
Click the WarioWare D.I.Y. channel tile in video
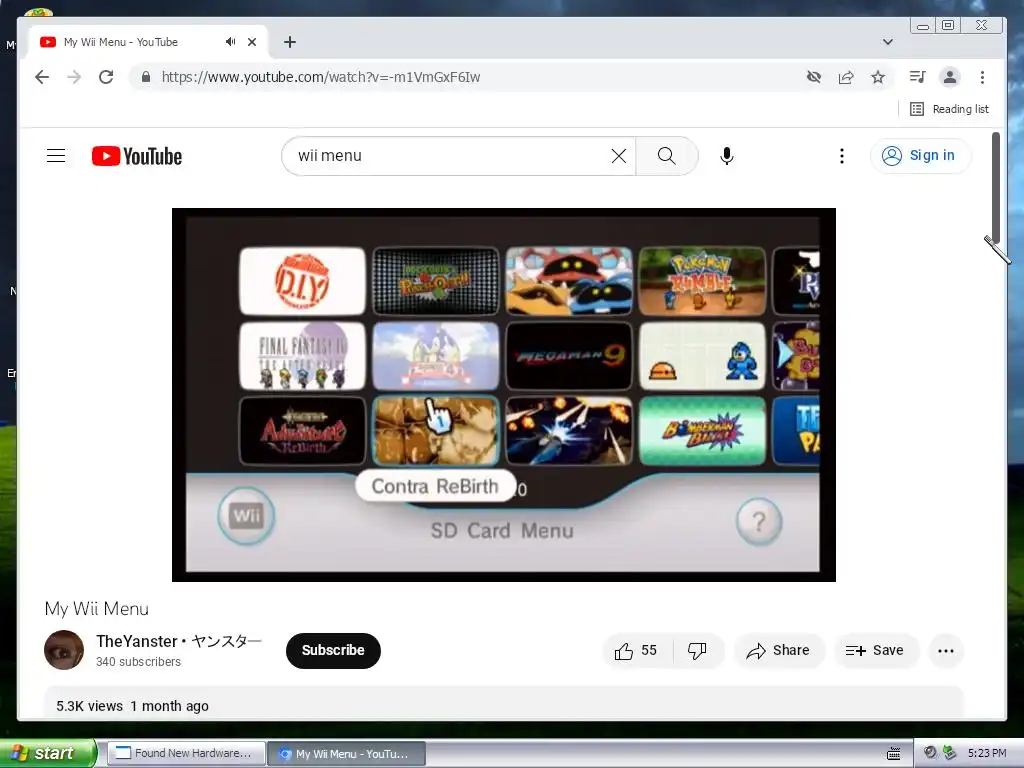[302, 281]
